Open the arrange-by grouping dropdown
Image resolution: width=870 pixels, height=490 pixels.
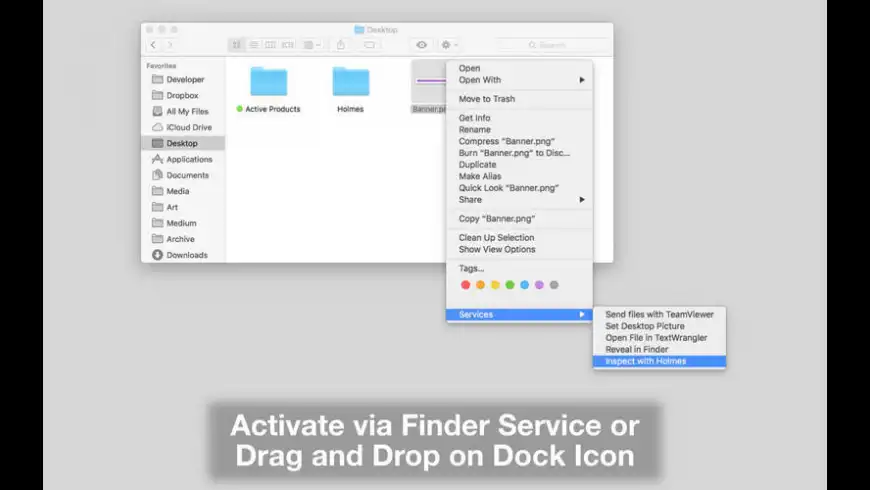point(312,45)
